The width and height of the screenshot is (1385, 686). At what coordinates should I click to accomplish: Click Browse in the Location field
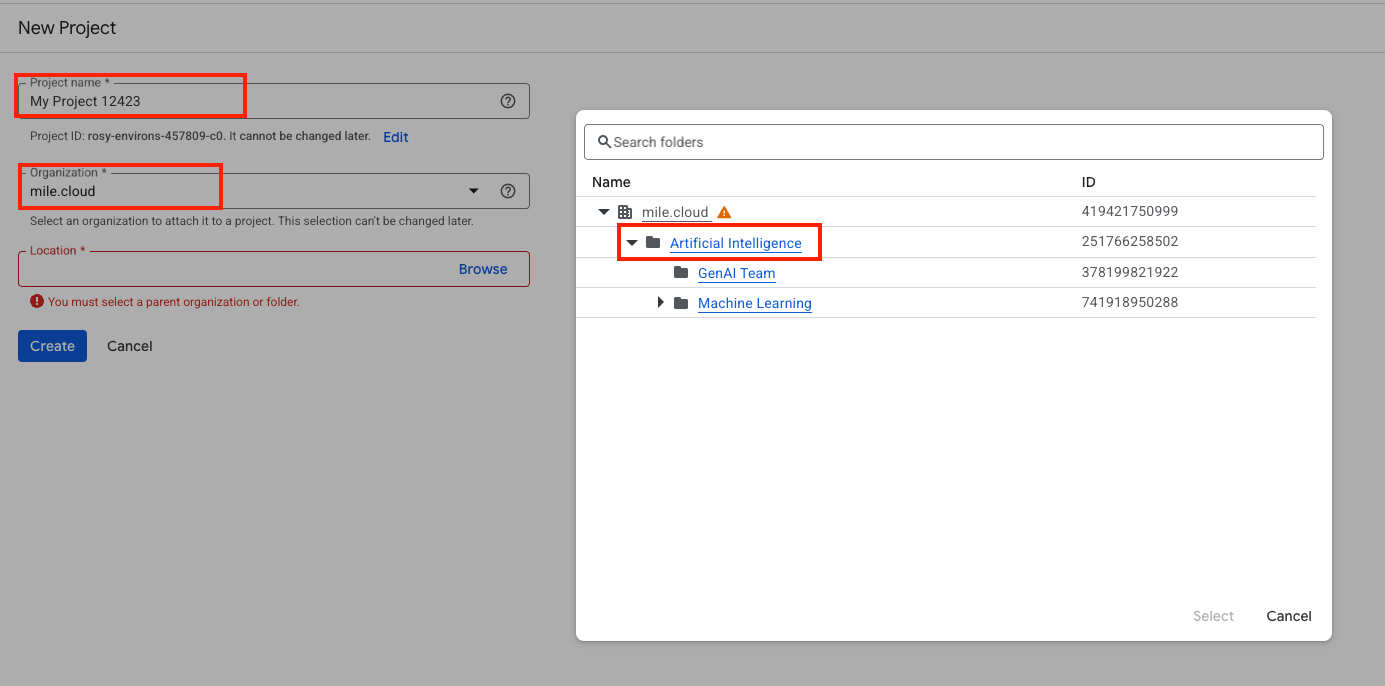point(483,269)
